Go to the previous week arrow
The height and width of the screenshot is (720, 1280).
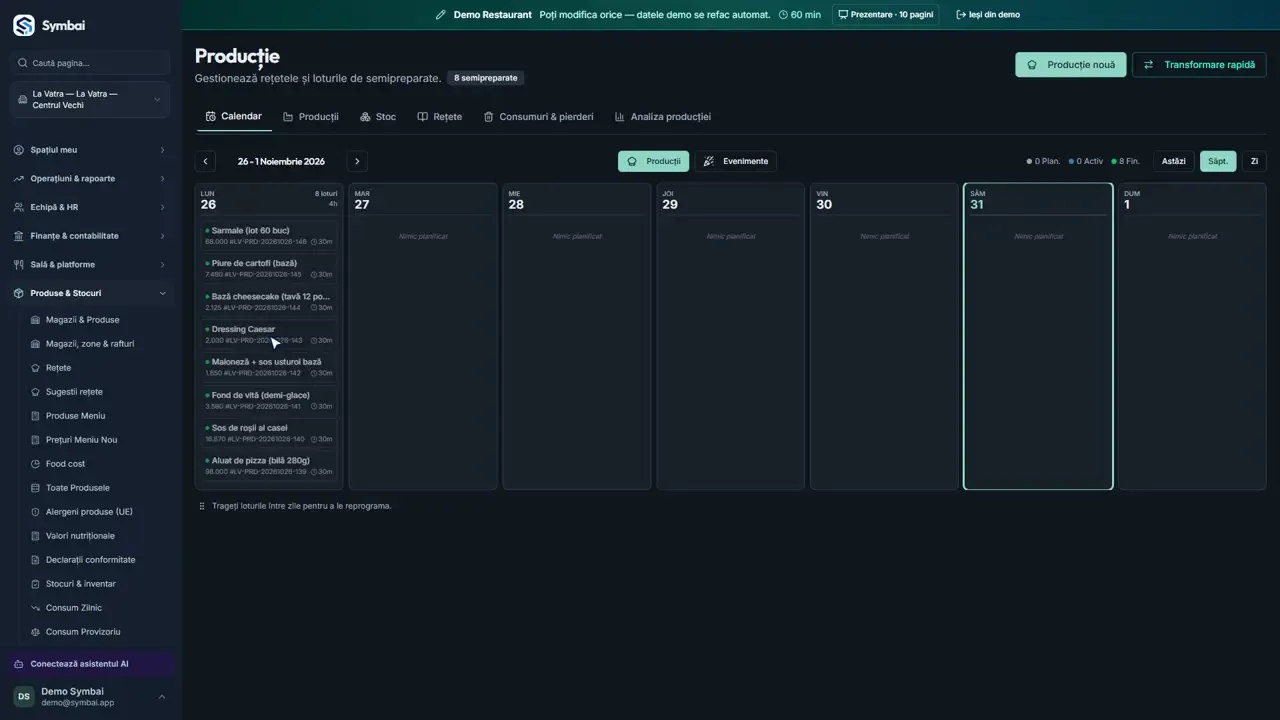pos(205,161)
